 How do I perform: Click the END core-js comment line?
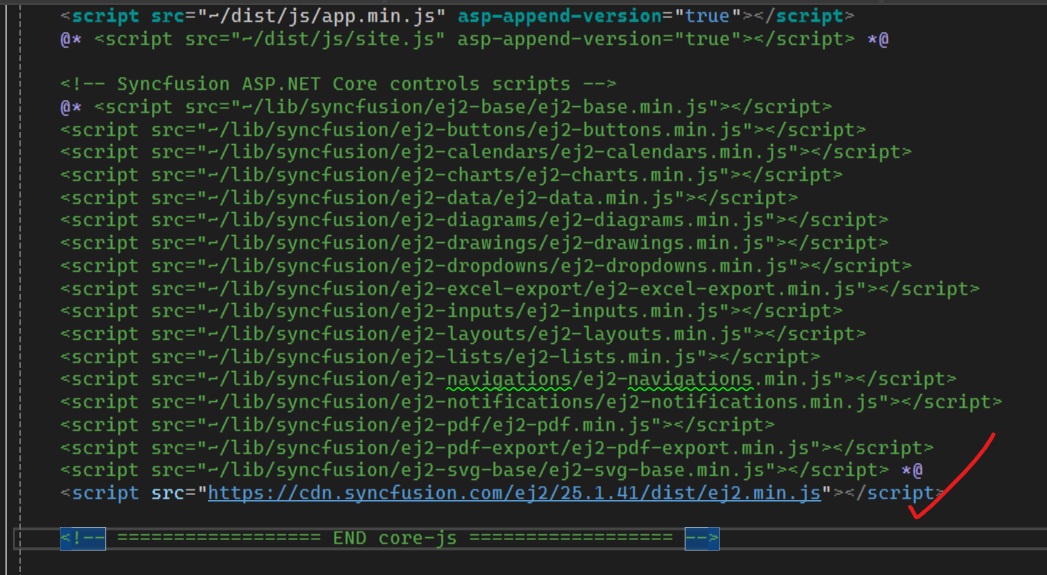point(390,538)
